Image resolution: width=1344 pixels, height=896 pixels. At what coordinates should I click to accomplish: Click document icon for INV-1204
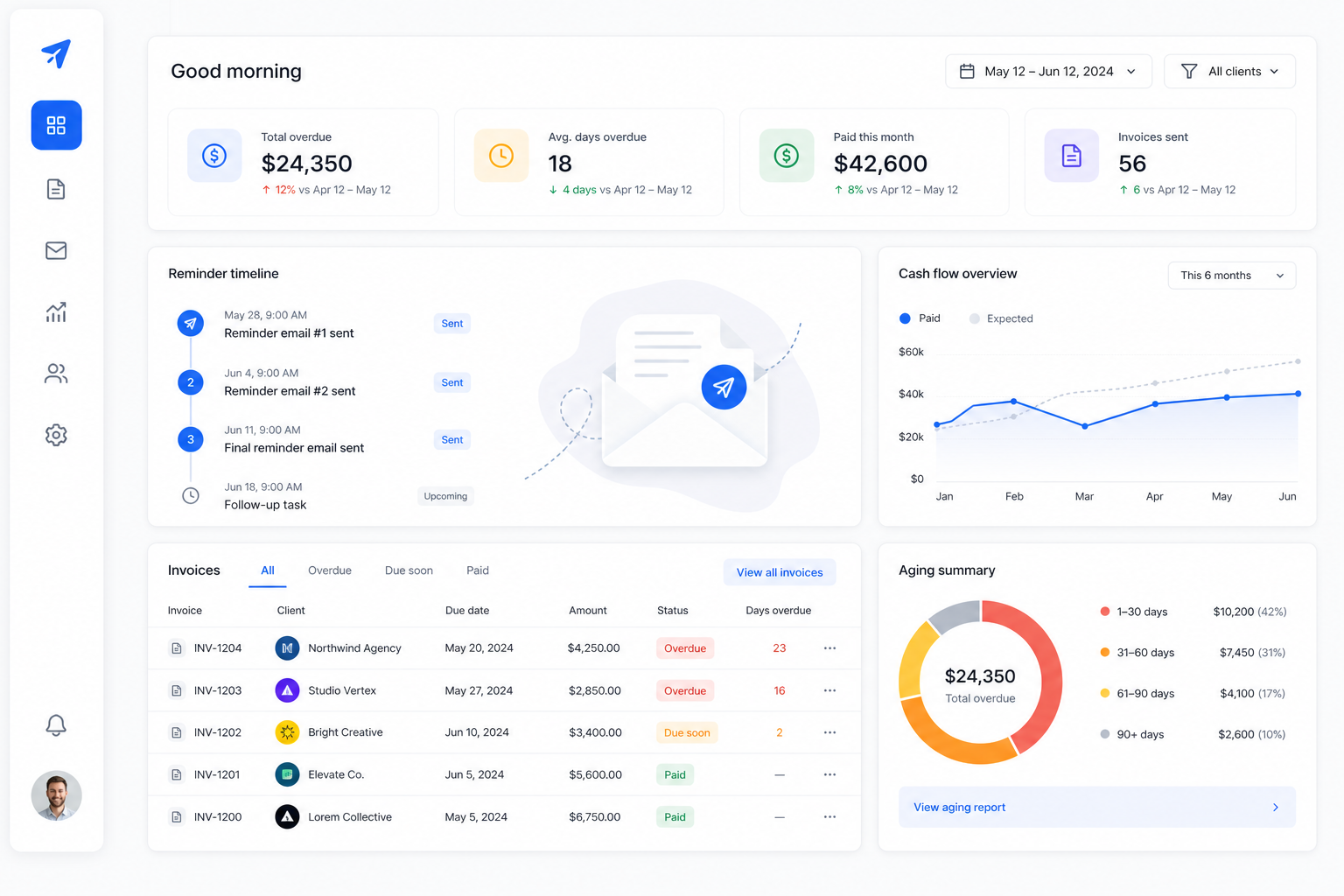tap(177, 648)
